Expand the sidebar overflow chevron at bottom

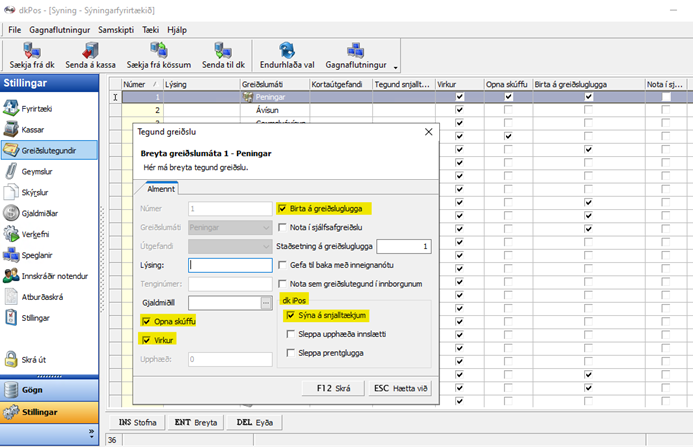(x=91, y=432)
